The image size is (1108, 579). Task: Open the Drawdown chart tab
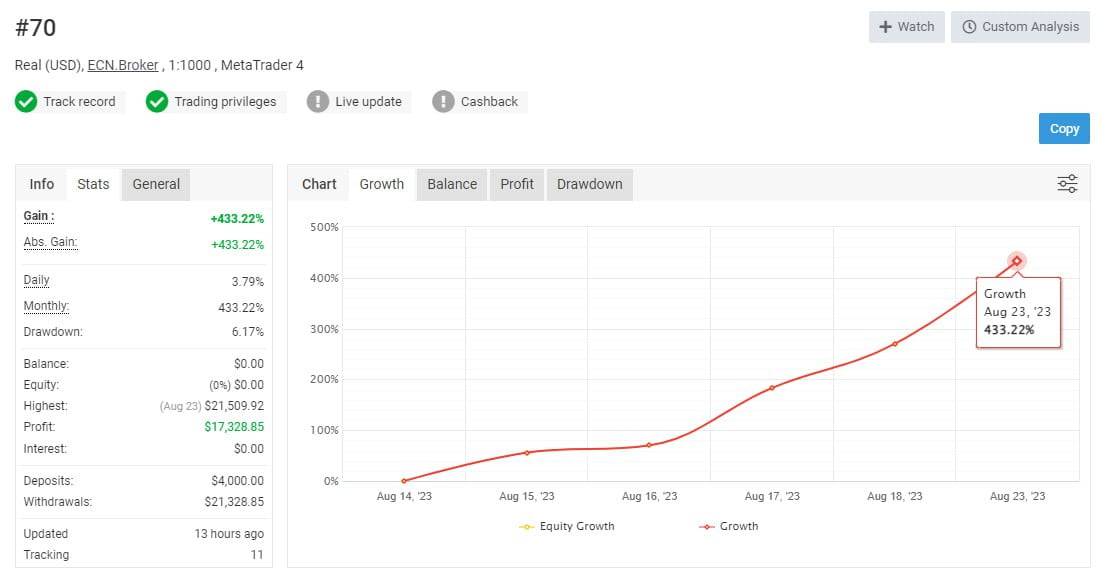(x=589, y=184)
